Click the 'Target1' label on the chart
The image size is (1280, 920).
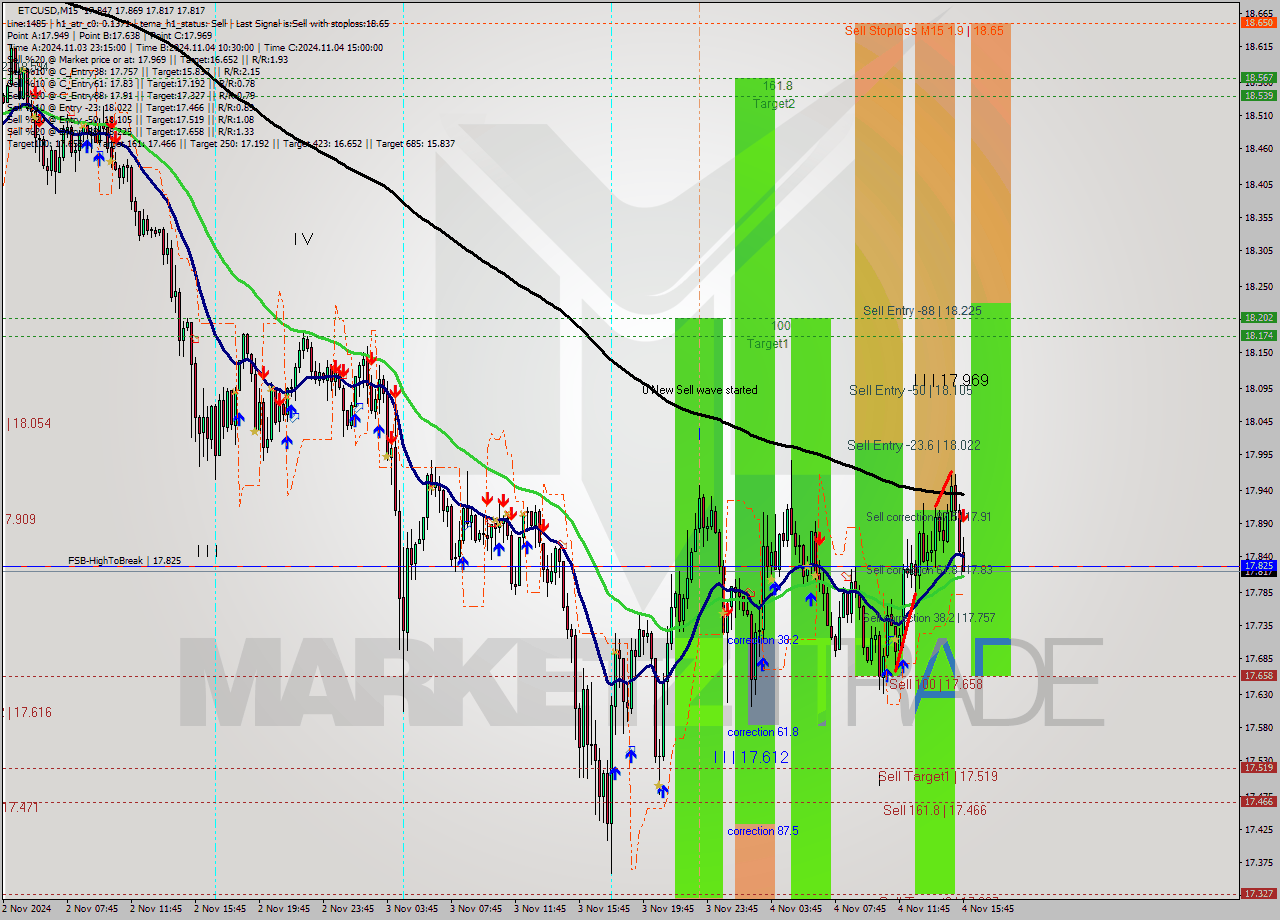(x=768, y=343)
